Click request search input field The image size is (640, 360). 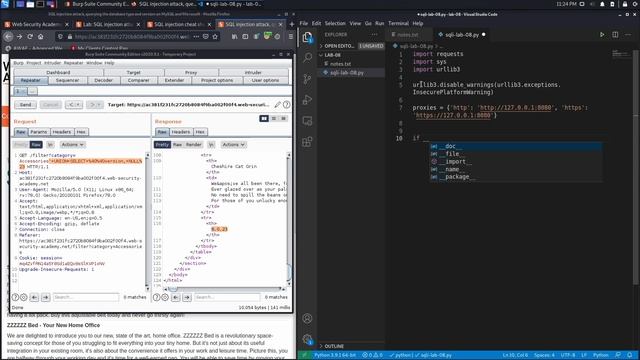pos(86,297)
